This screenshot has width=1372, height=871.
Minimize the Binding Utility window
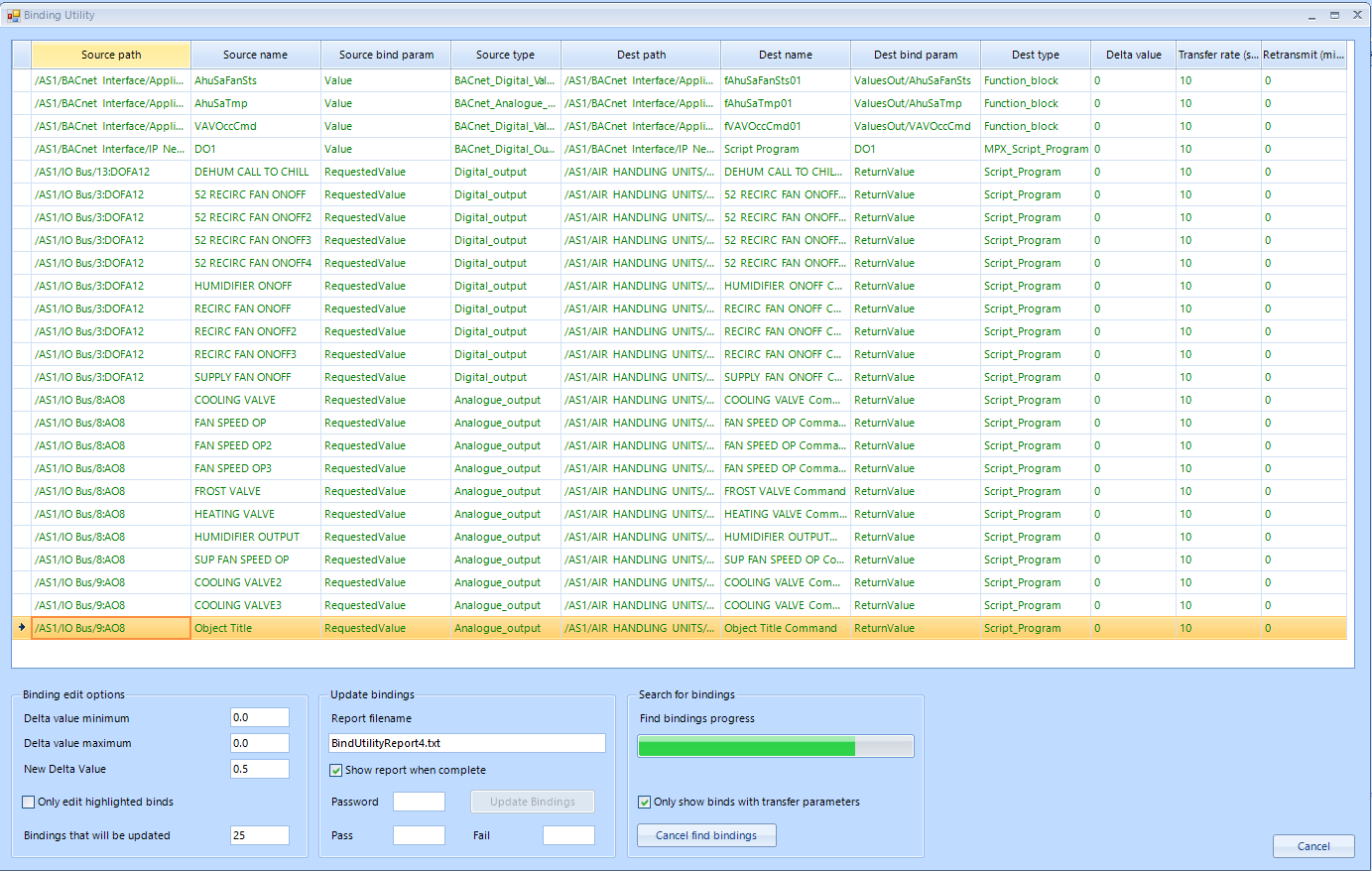(x=1311, y=16)
